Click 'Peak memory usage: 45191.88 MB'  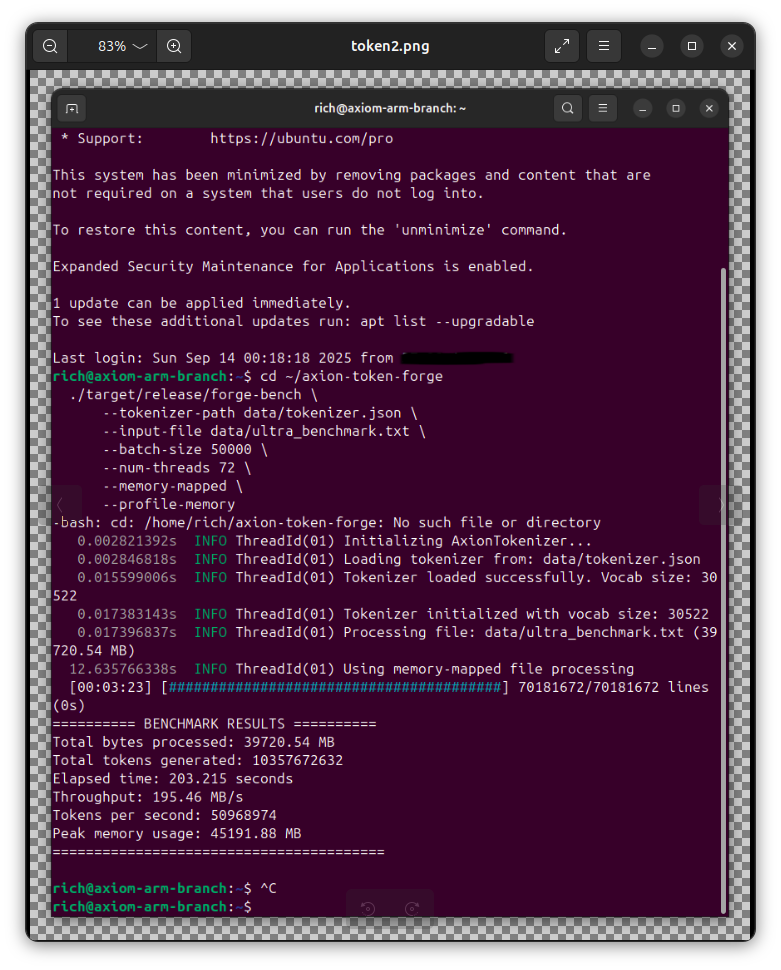click(177, 834)
